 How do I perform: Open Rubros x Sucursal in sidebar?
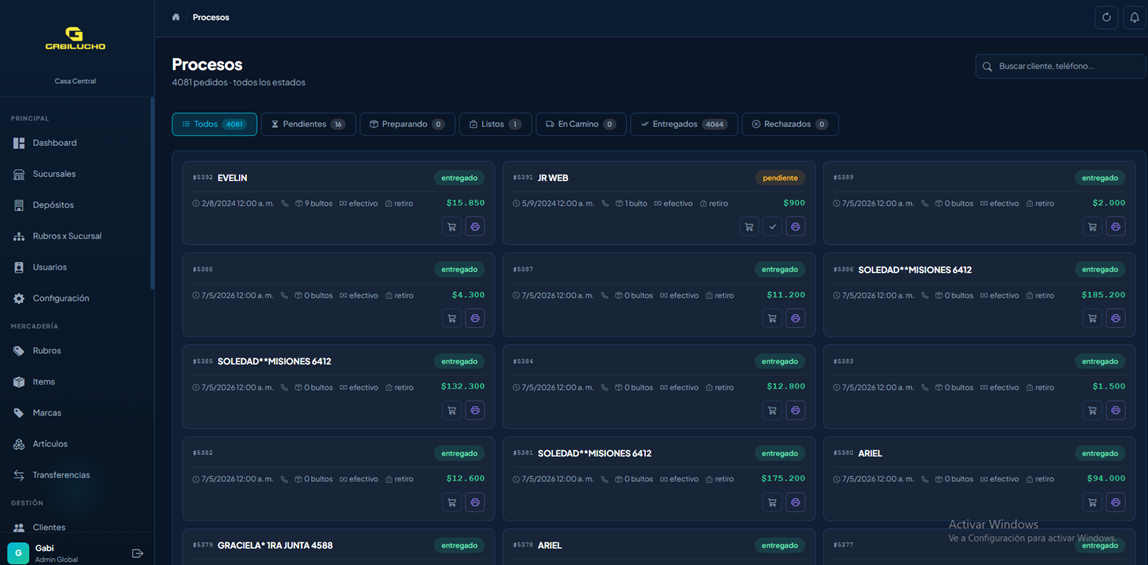(77, 236)
